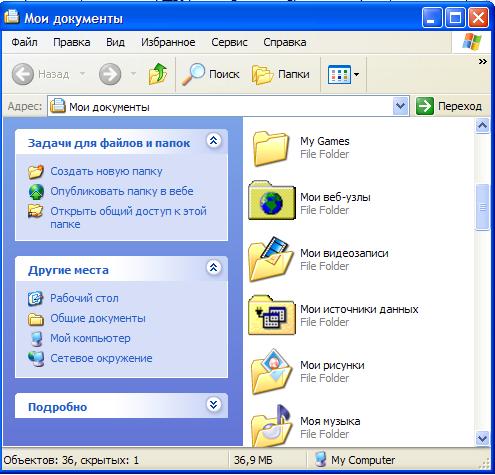The image size is (495, 475).
Task: Open the Правка menu
Action: click(72, 42)
